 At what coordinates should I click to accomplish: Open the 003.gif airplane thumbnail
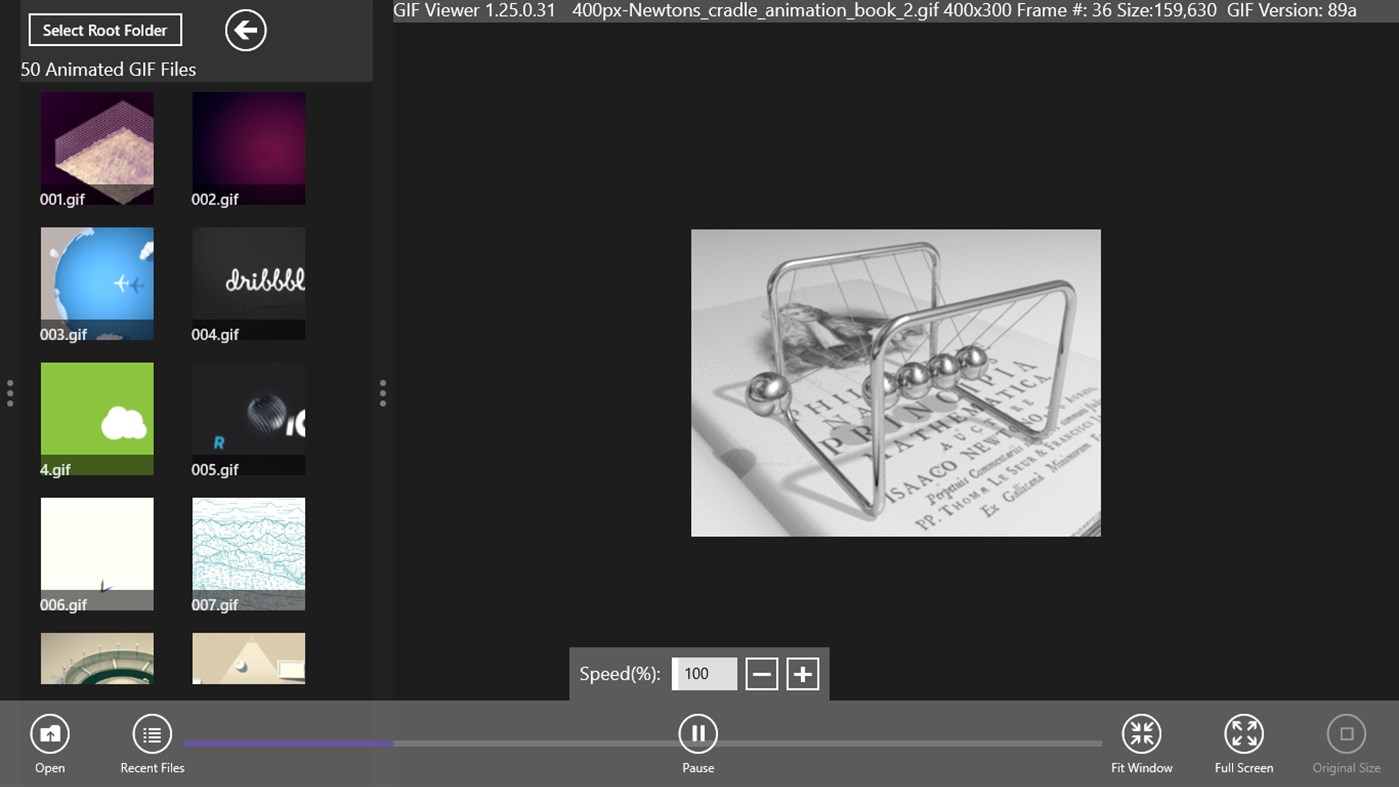click(97, 283)
